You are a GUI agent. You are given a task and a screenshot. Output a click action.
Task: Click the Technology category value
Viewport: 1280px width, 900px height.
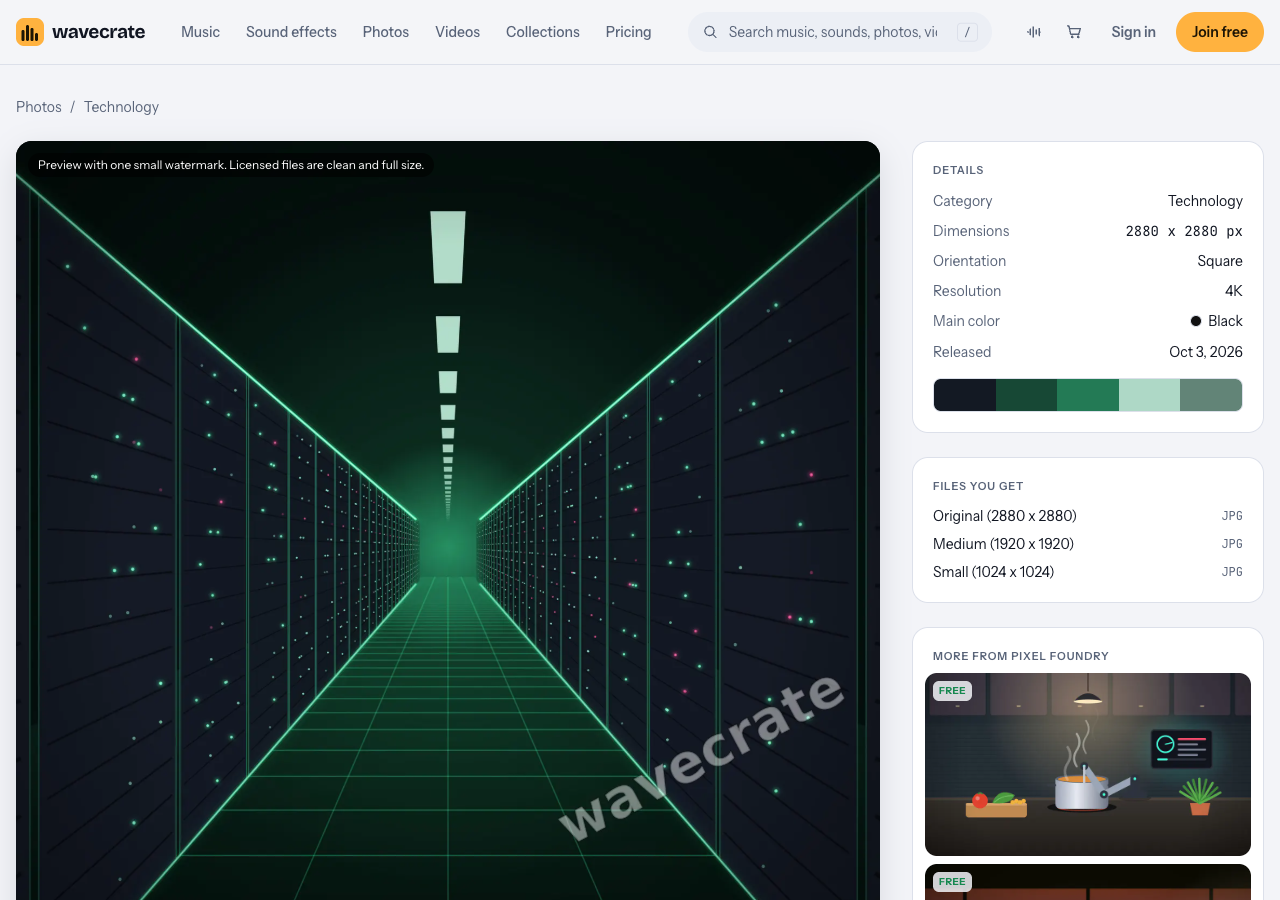click(x=1205, y=201)
